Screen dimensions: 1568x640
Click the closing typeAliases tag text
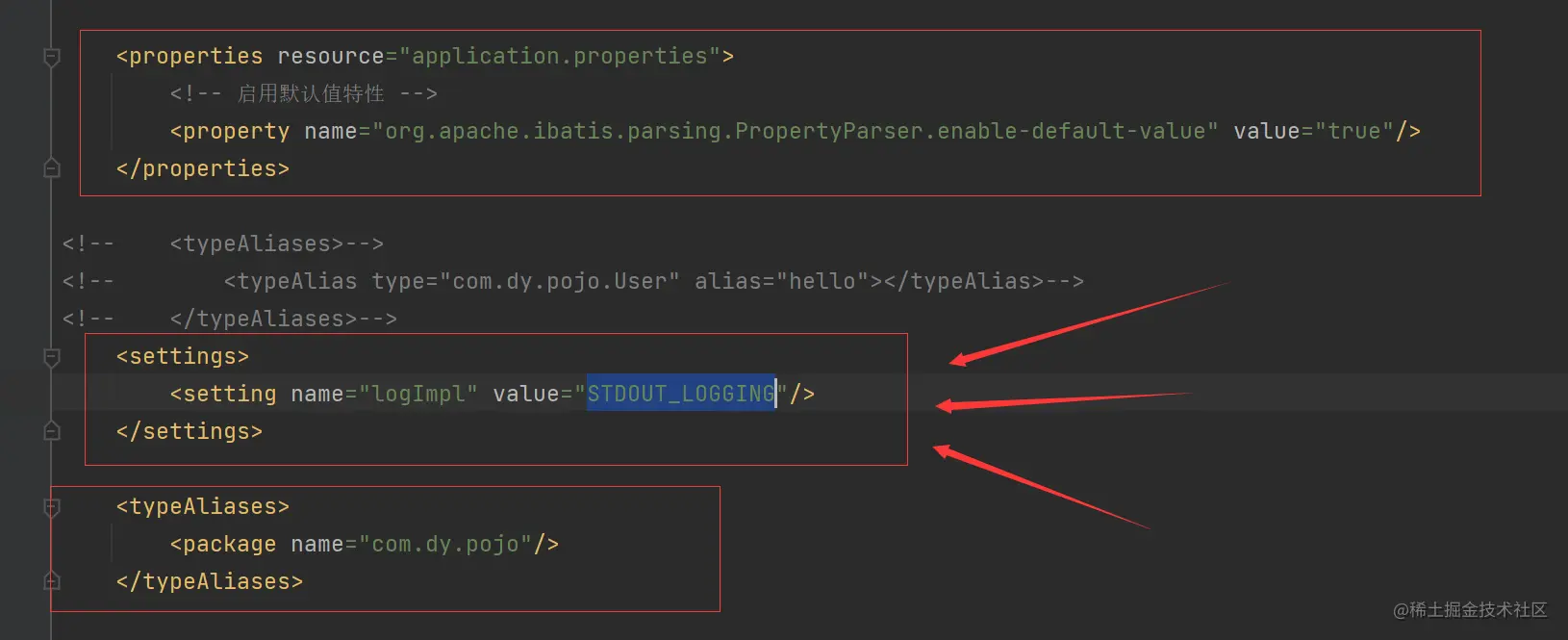click(210, 581)
